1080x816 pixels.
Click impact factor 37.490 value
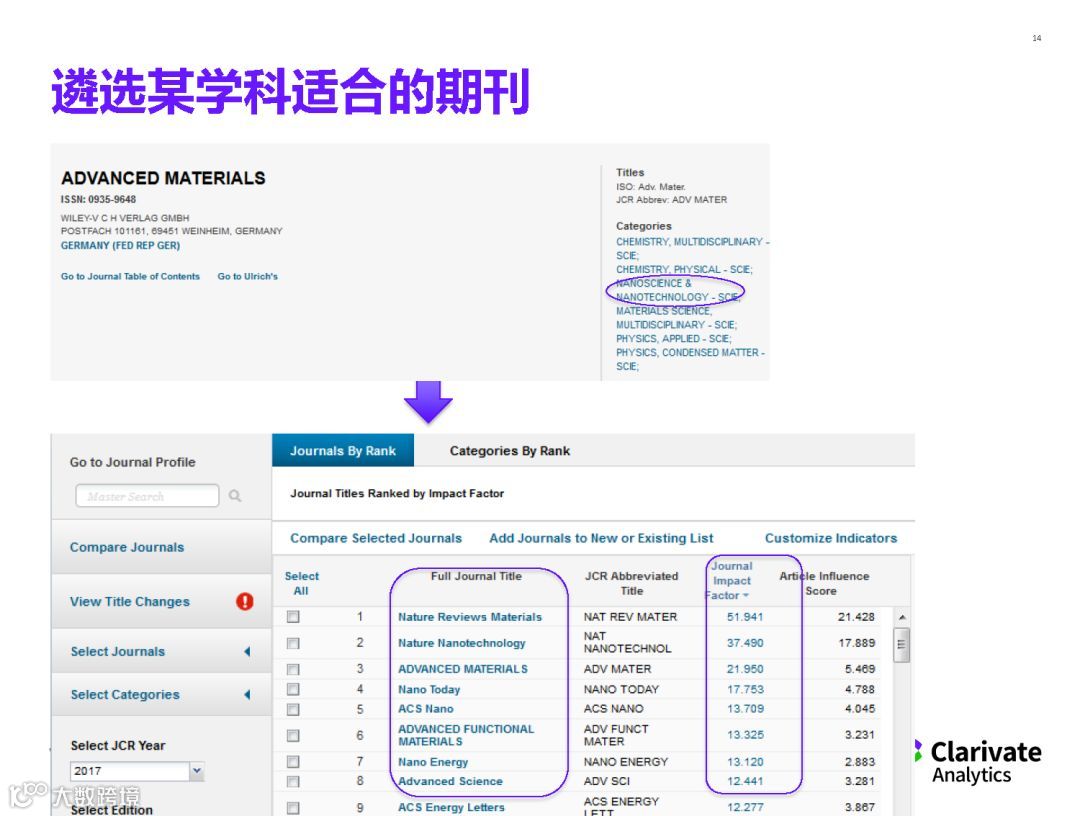point(745,642)
